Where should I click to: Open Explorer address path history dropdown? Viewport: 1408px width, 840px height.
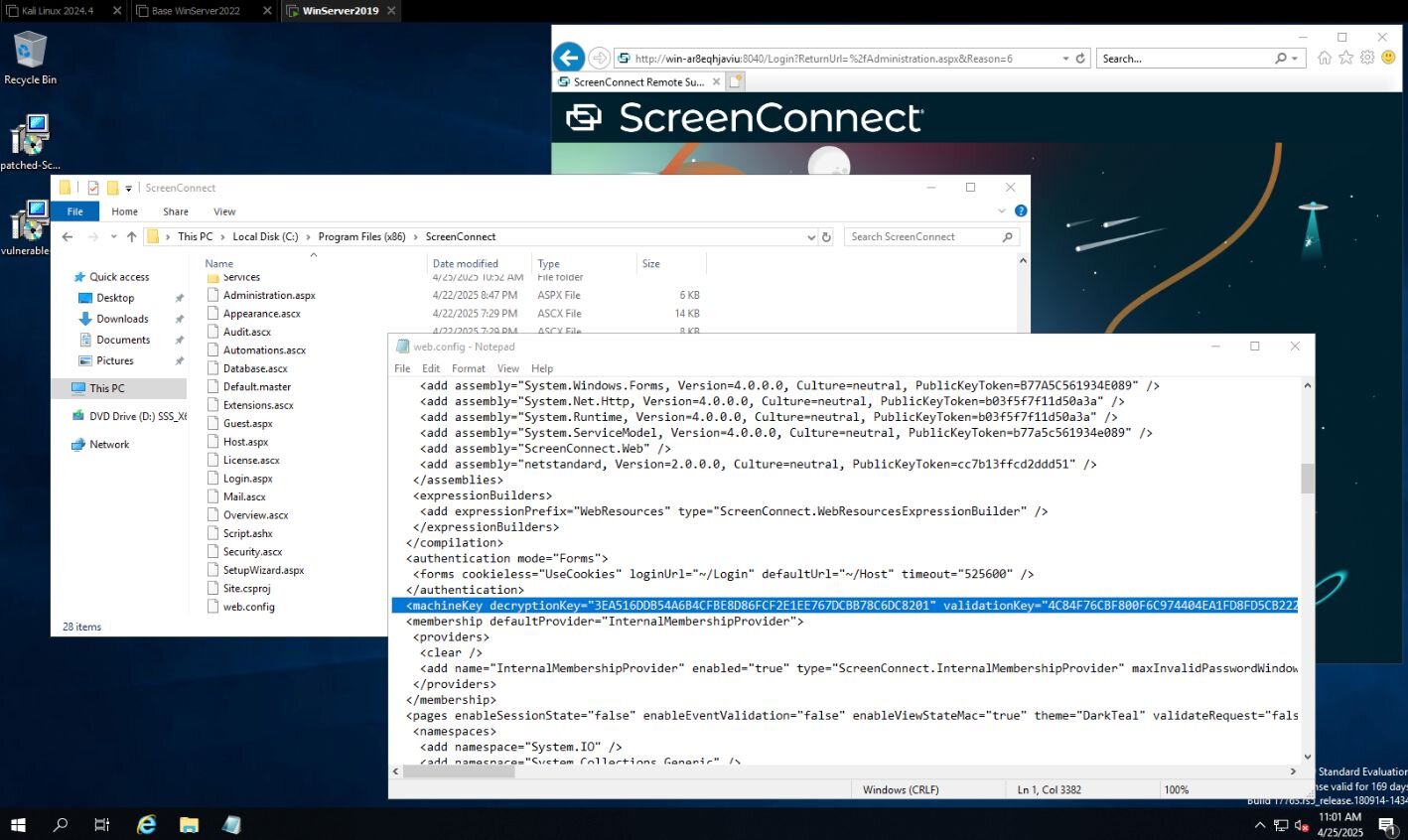[811, 237]
